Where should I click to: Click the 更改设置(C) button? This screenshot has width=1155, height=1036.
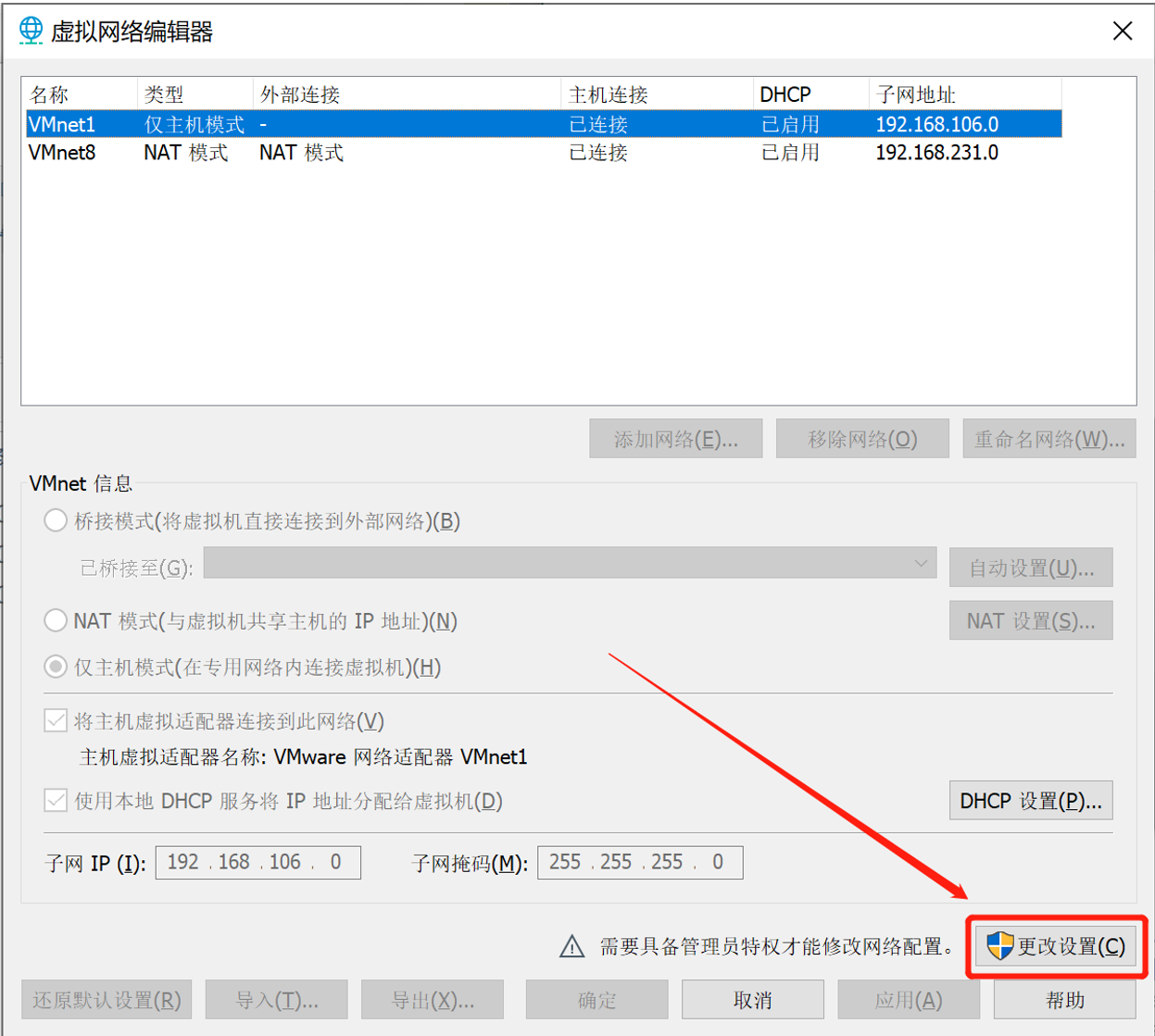pyautogui.click(x=1056, y=946)
